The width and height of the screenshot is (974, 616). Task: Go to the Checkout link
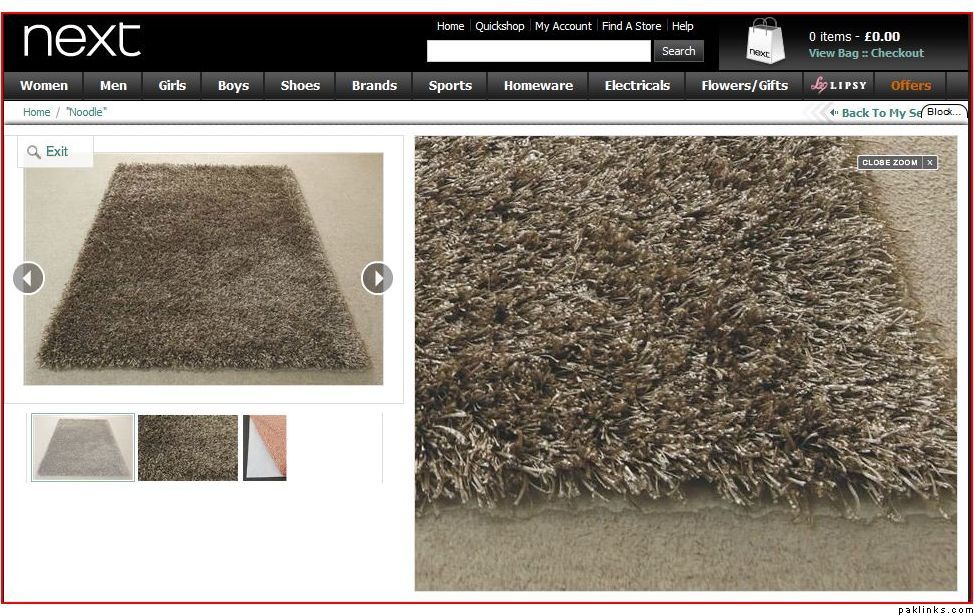(897, 53)
